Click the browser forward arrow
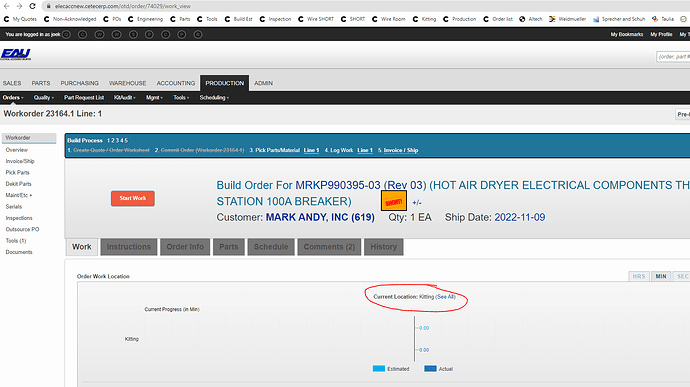 coord(19,6)
